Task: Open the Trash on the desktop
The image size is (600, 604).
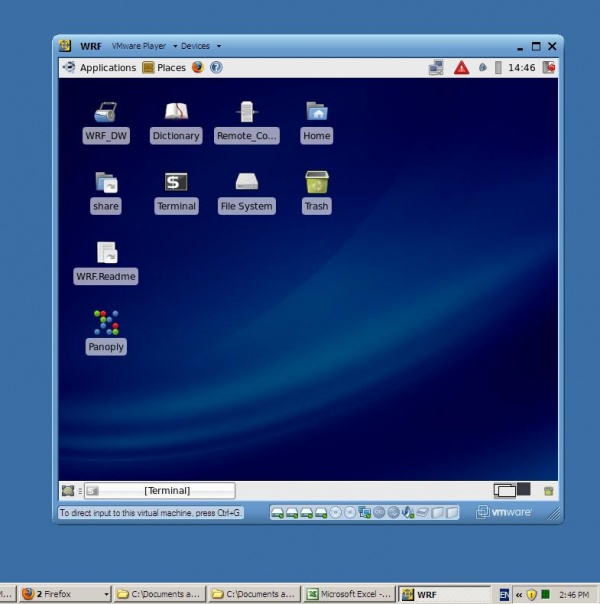Action: 316,183
